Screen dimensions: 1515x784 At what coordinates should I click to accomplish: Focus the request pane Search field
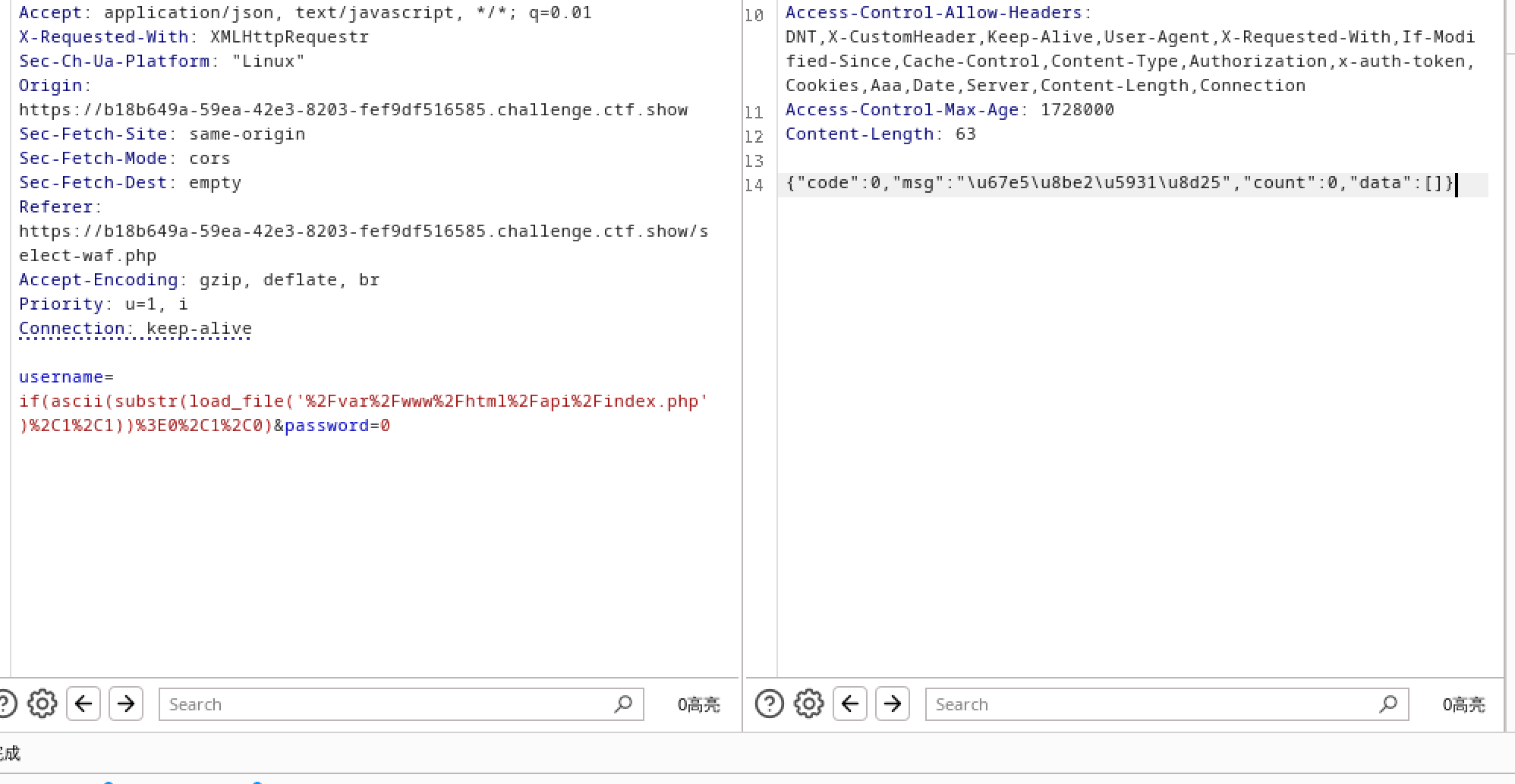pos(401,704)
